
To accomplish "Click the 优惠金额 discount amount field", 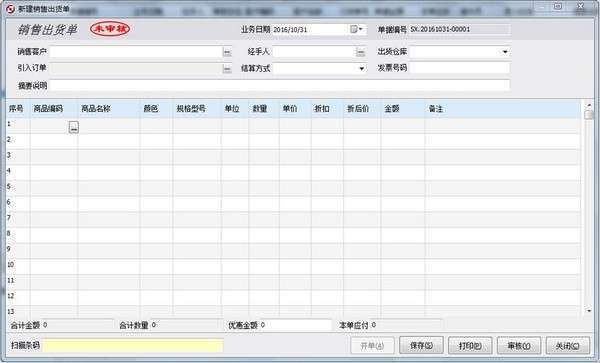I will 296,325.
